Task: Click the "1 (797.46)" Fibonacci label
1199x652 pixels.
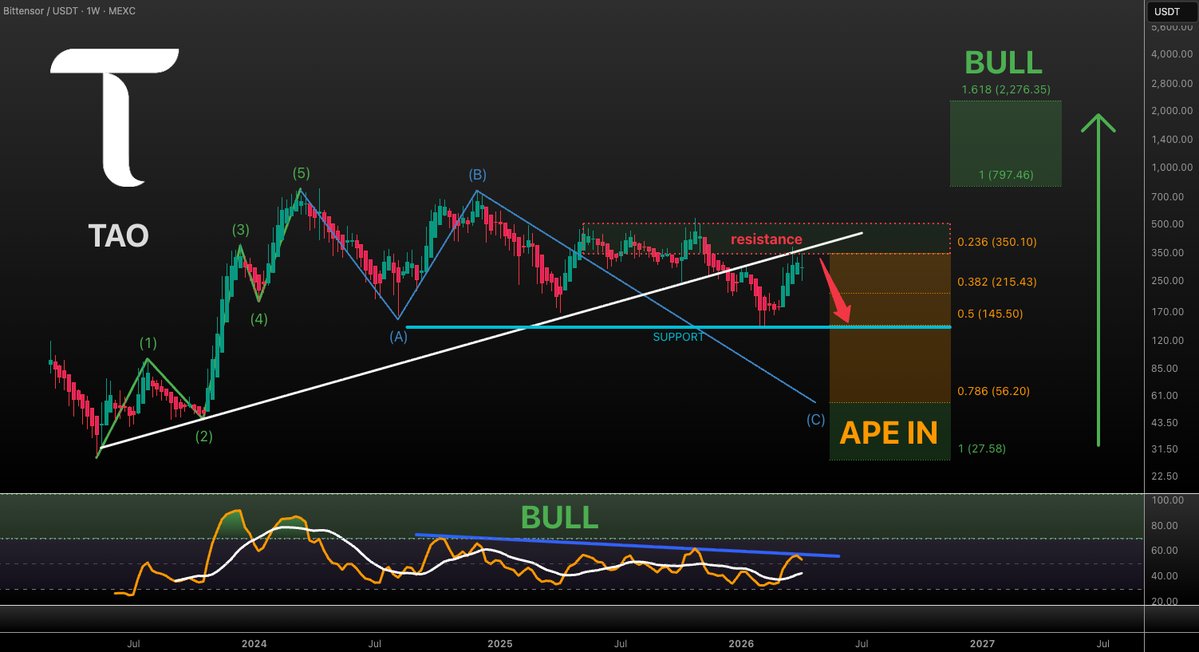Action: [1006, 175]
